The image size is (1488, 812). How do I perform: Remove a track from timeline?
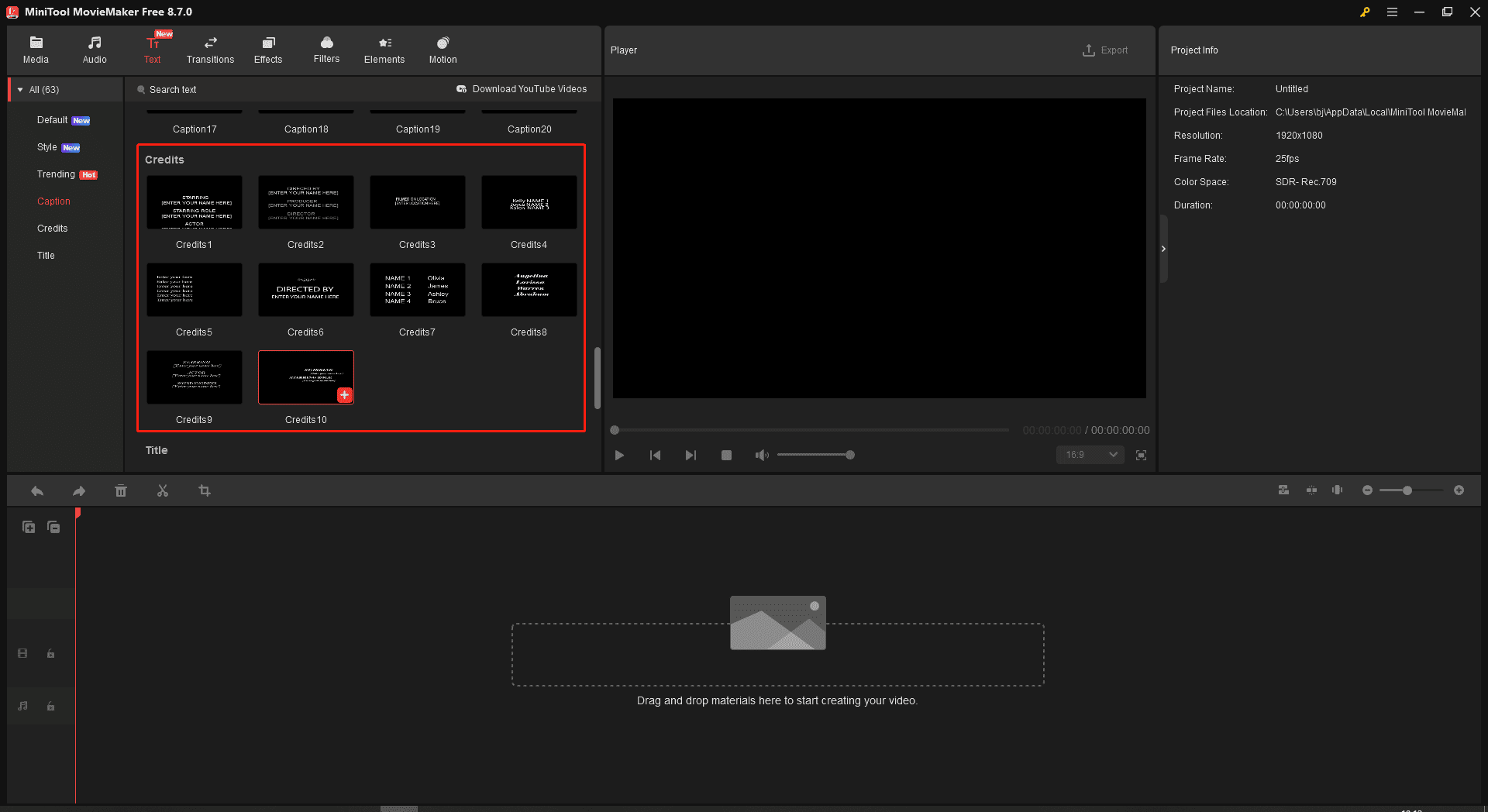coord(53,528)
